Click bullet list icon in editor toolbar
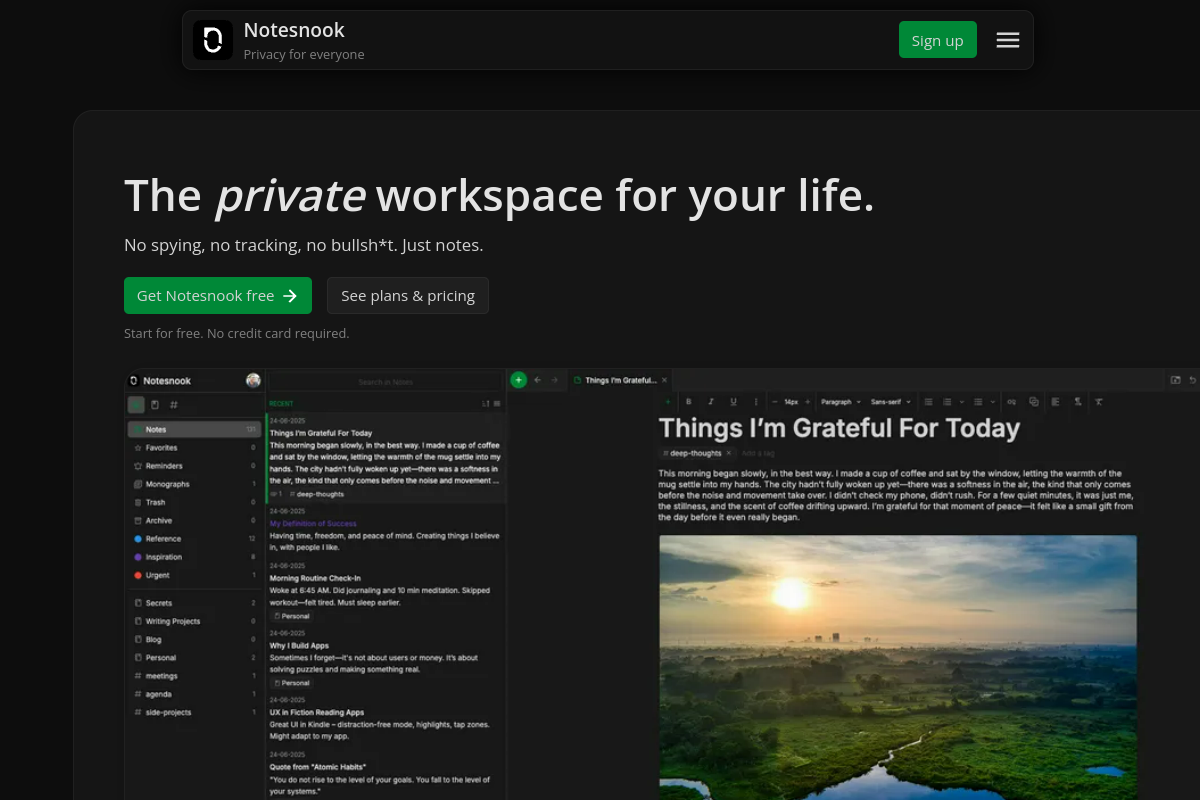The image size is (1200, 800). pos(929,402)
